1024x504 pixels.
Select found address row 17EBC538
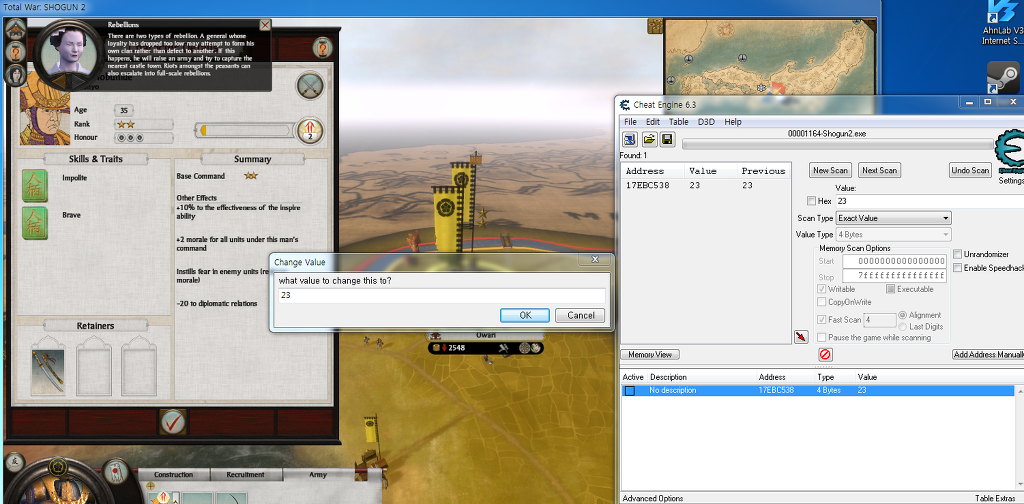(705, 185)
